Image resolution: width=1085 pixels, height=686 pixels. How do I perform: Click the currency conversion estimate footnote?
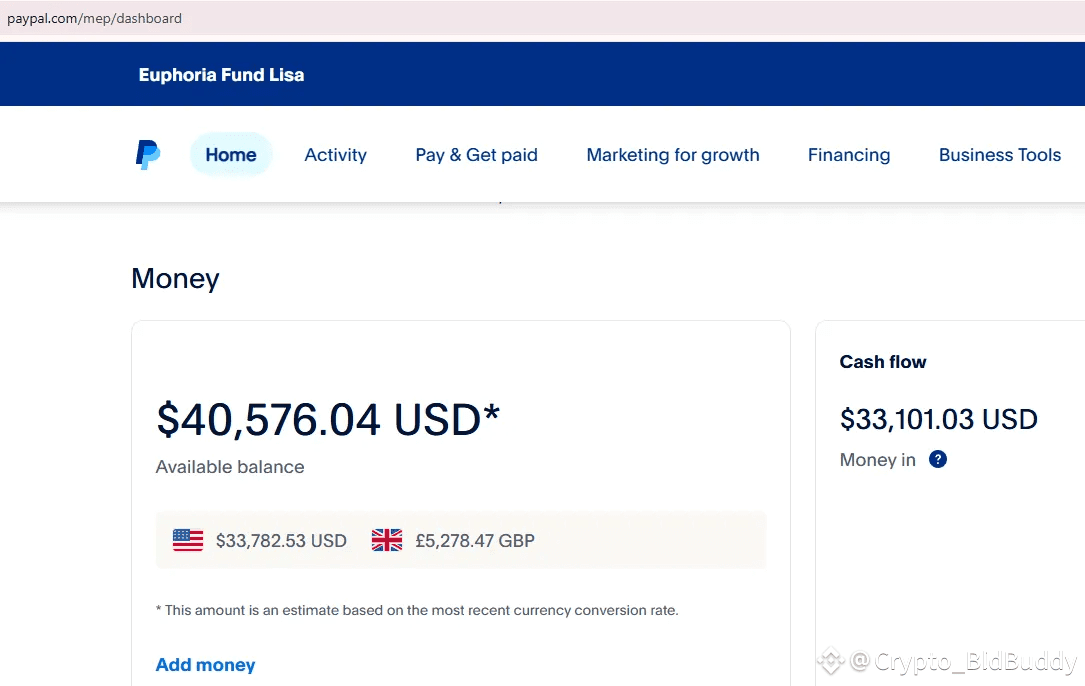(417, 610)
